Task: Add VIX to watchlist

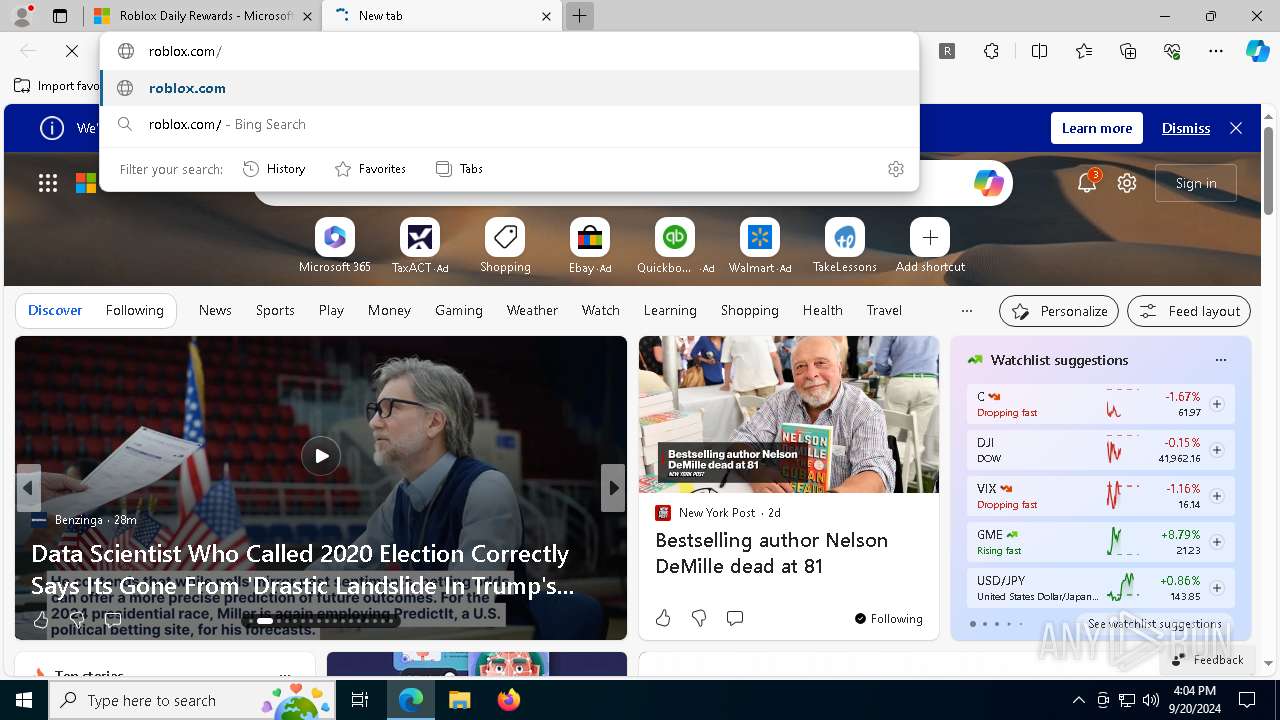Action: [x=1217, y=496]
